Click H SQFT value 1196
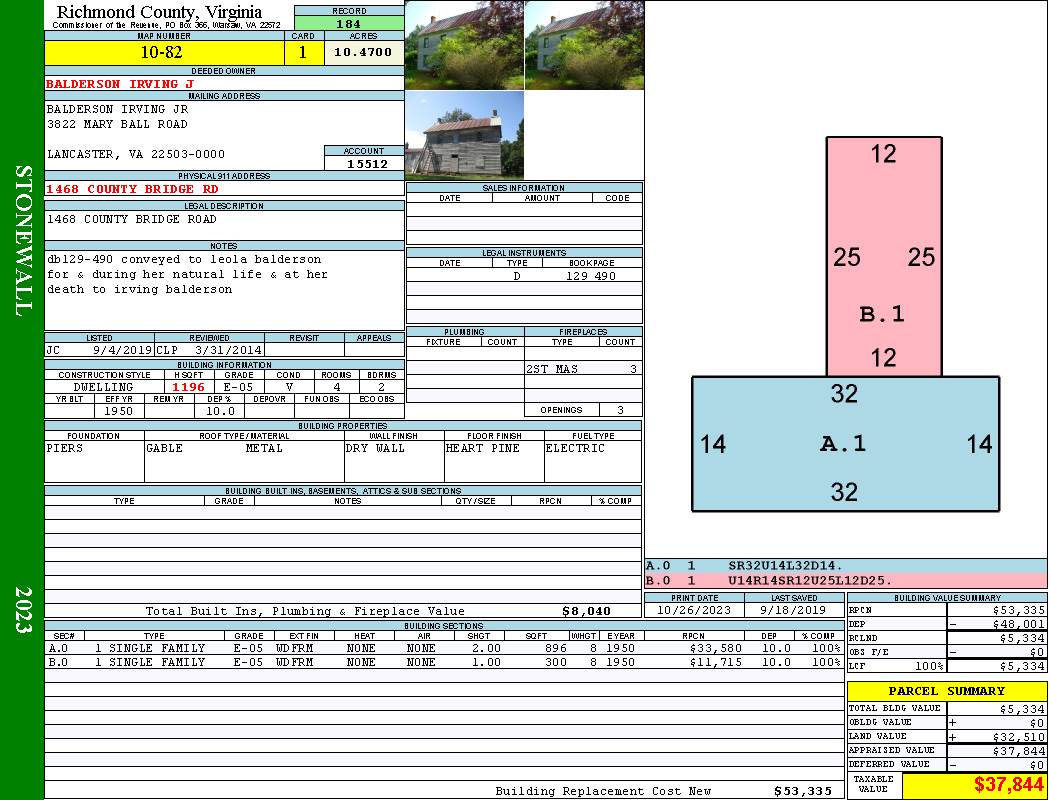Viewport: 1050px width, 800px height. pyautogui.click(x=188, y=387)
